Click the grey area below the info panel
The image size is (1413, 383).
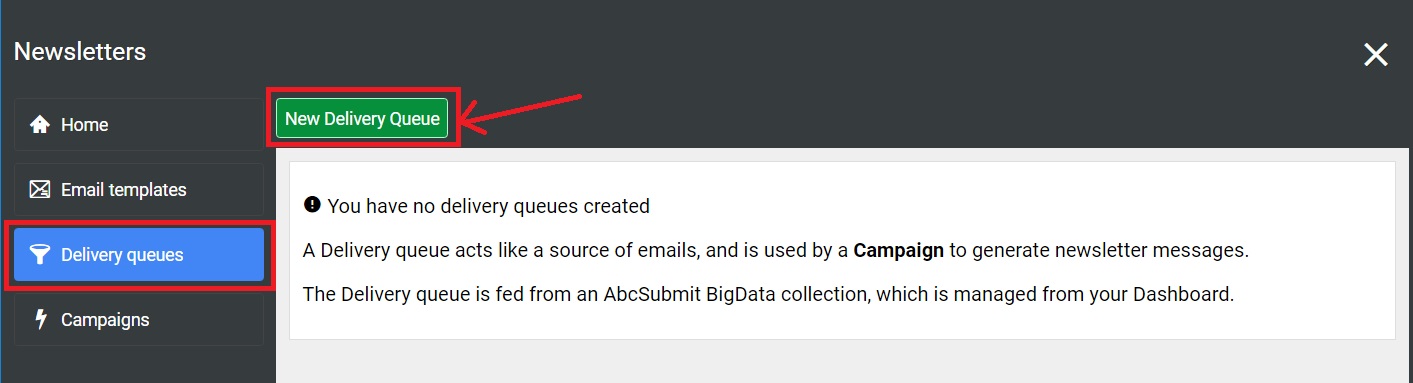click(840, 363)
